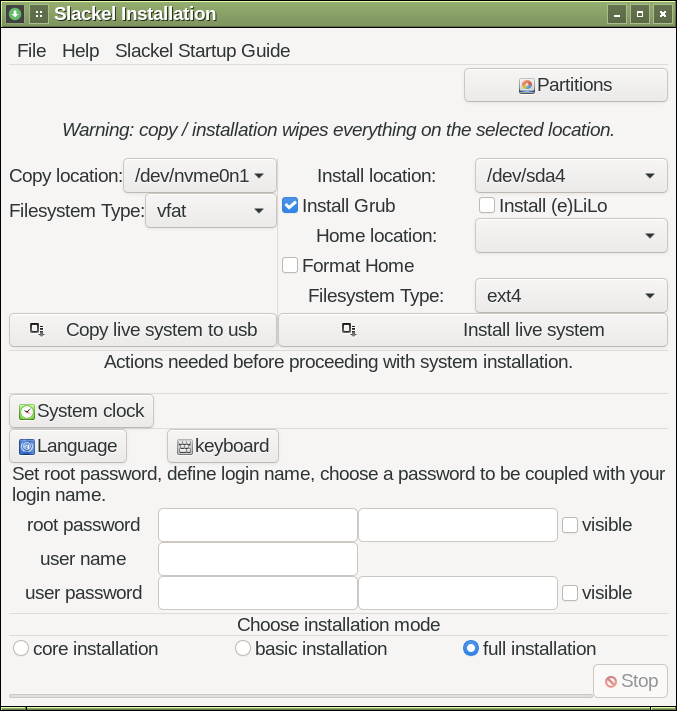677x711 pixels.
Task: Select the core installation radio button
Action: pos(21,648)
